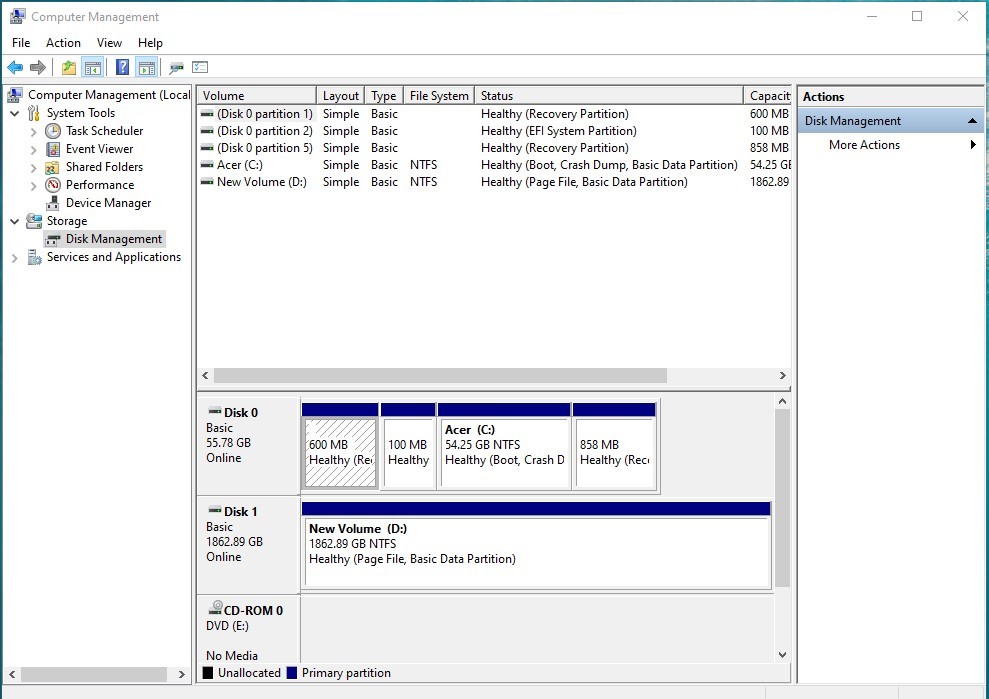Sort by the Capacity column header
Screen dimensions: 989x699
pyautogui.click(x=768, y=96)
